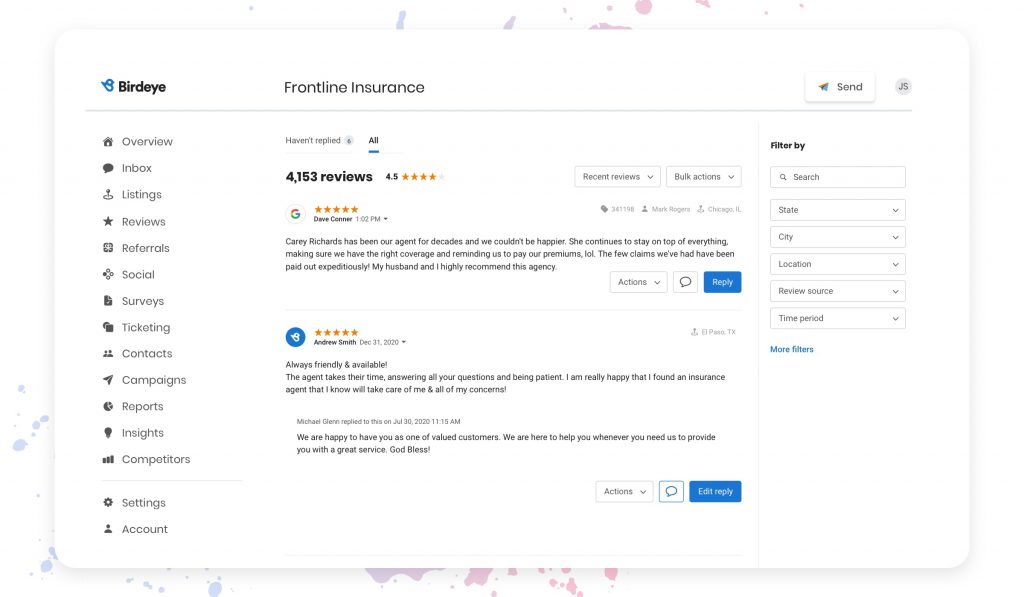Click the comment bubble beside the Reply button

coord(686,282)
